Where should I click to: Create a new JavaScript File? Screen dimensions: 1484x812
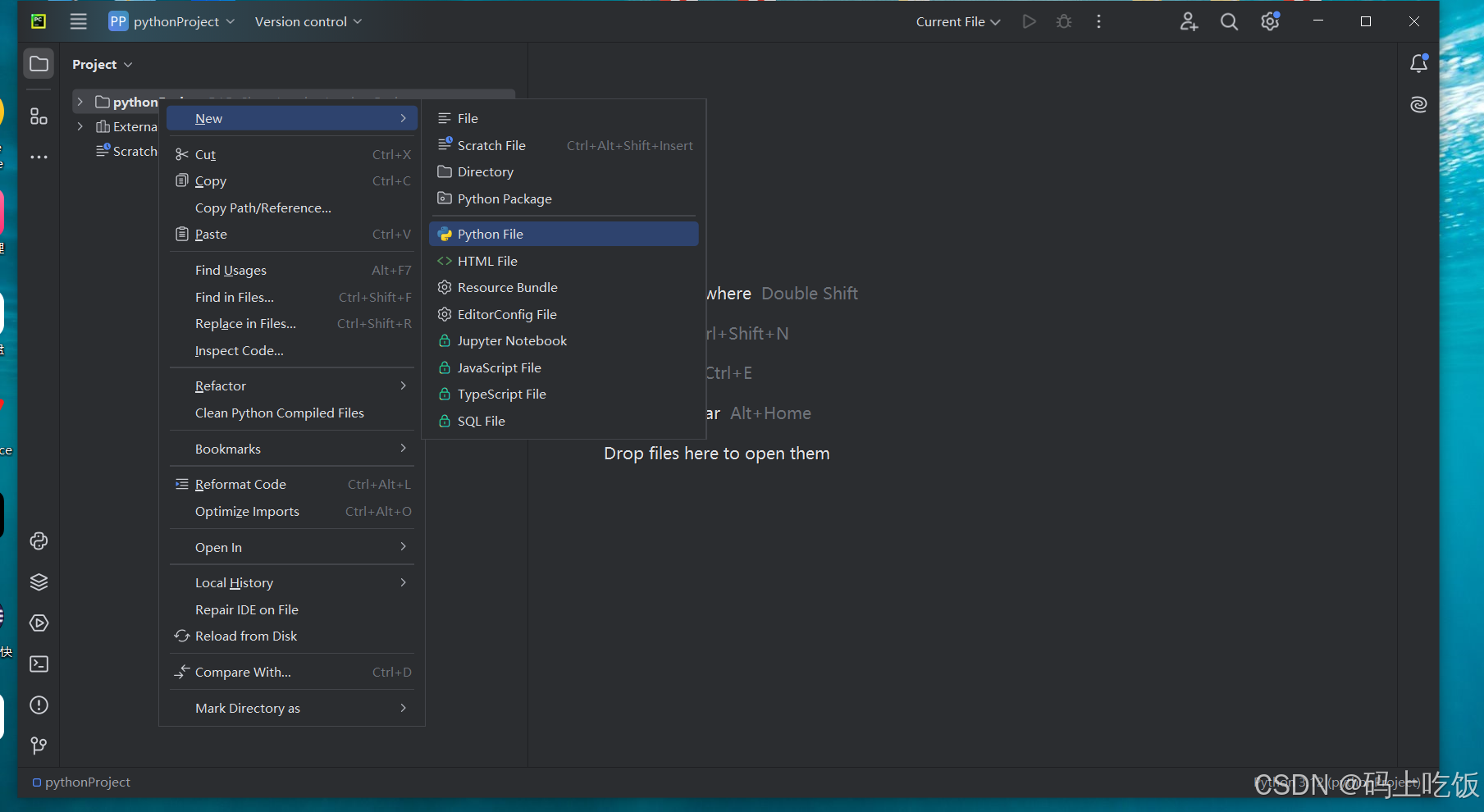click(564, 367)
